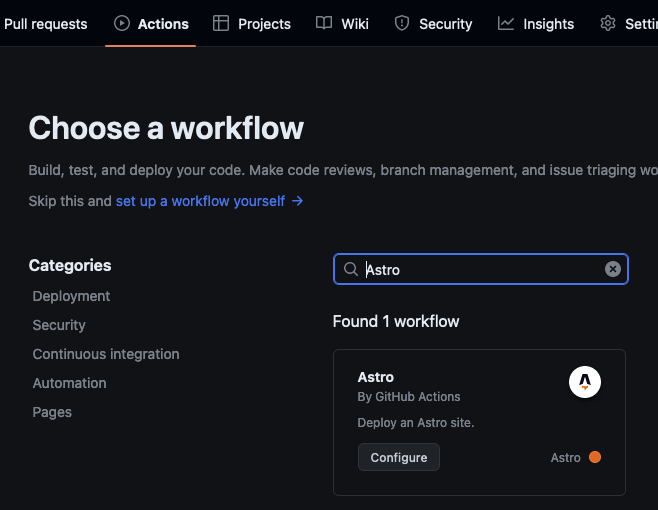Open the Projects tab
The image size is (658, 510).
click(x=251, y=24)
